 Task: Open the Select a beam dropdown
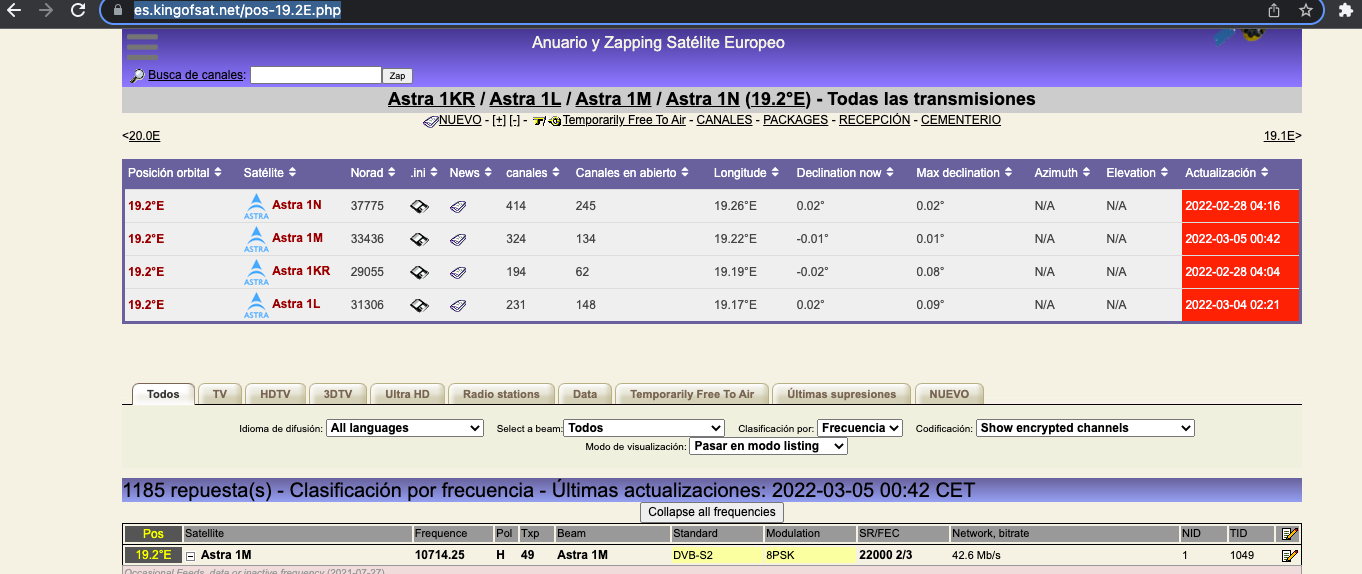click(x=644, y=428)
